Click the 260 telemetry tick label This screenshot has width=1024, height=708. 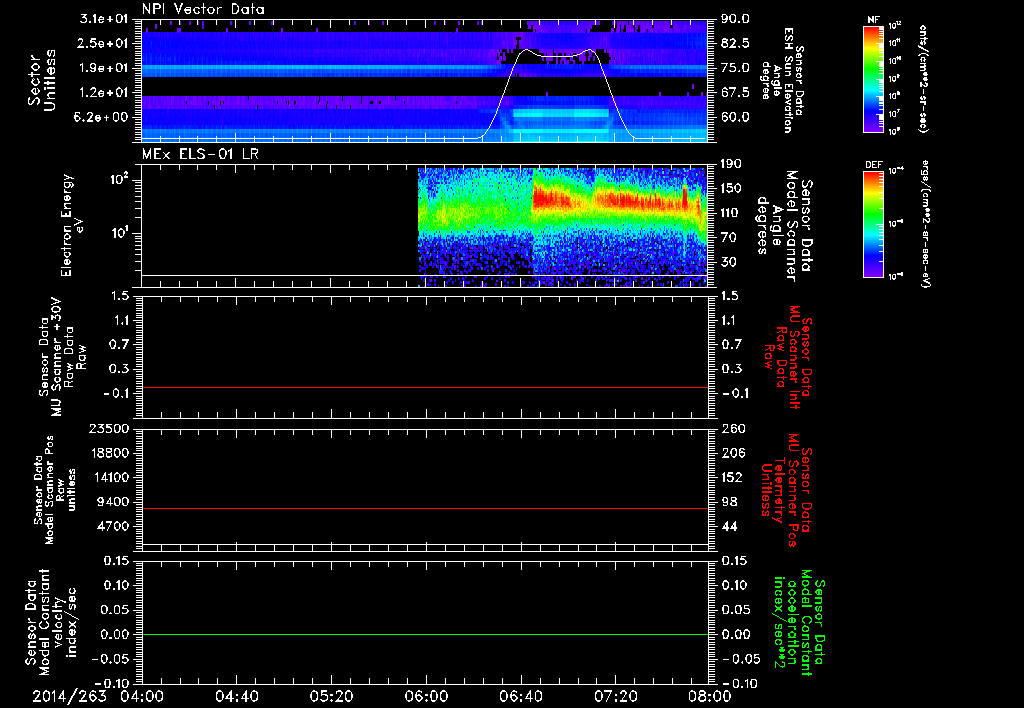coord(732,428)
